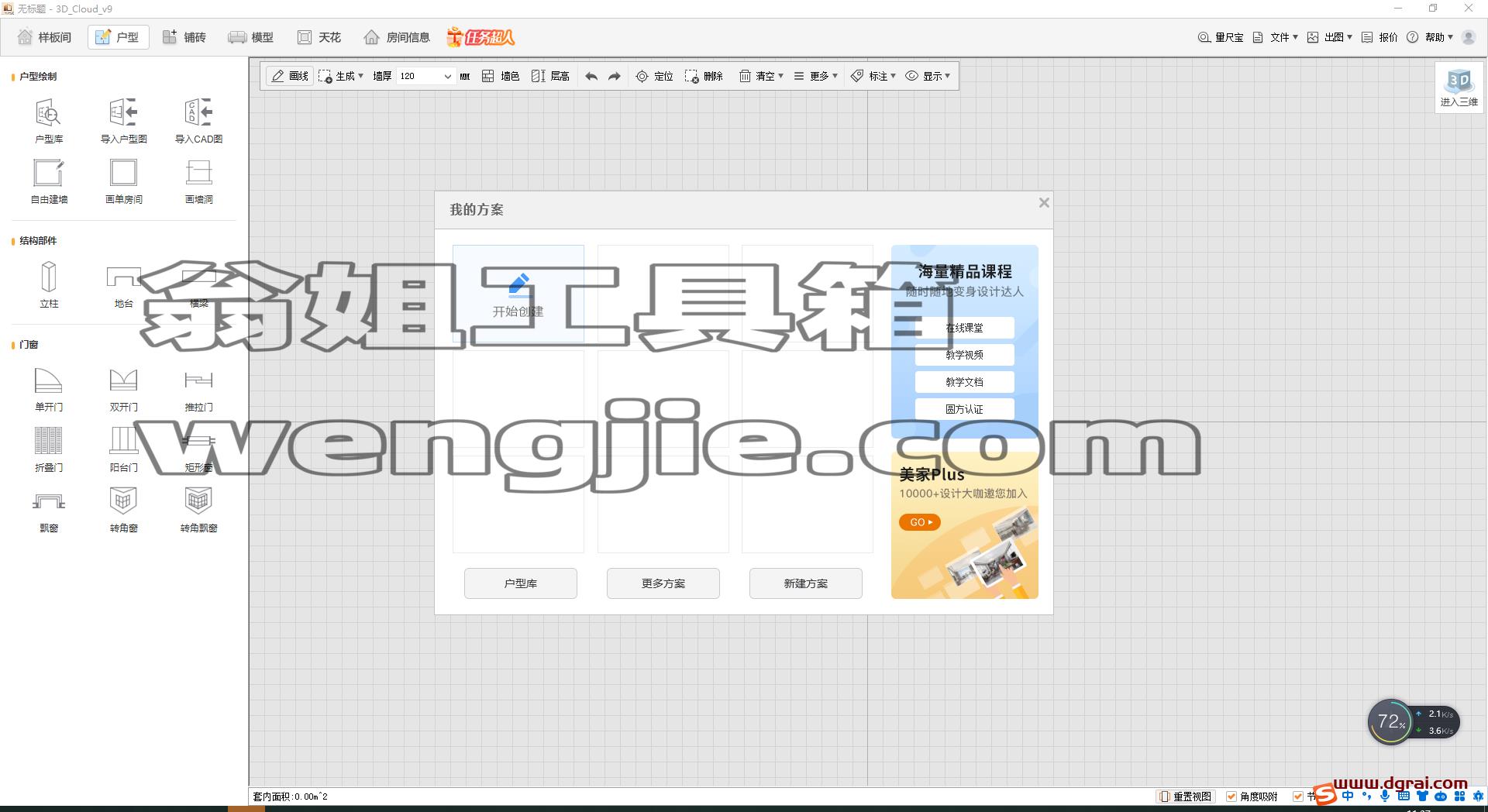
Task: Switch to the 房间信息 room info tab
Action: point(397,37)
